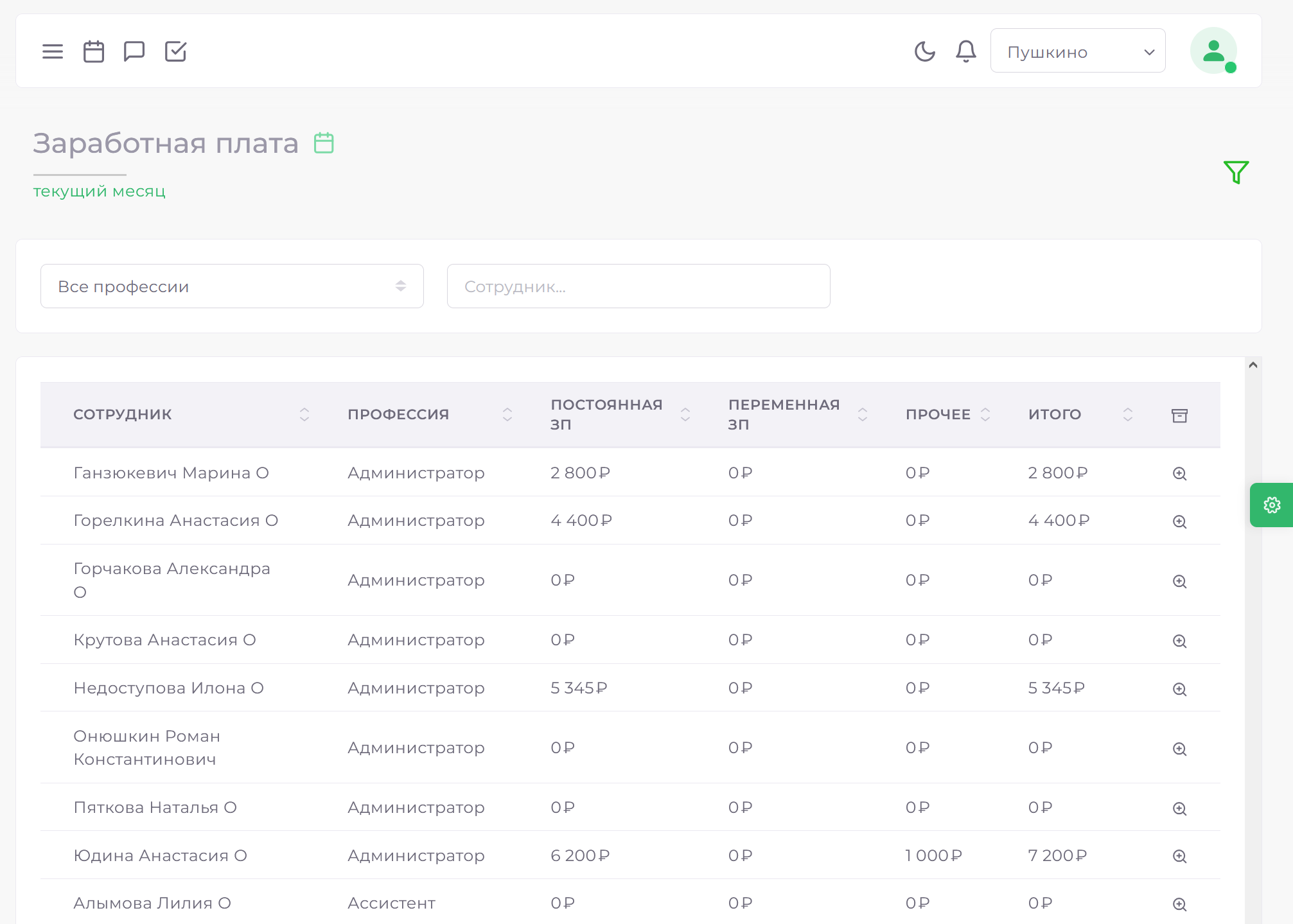Click Прочее value 1 000₽
Image resolution: width=1293 pixels, height=924 pixels.
934,856
